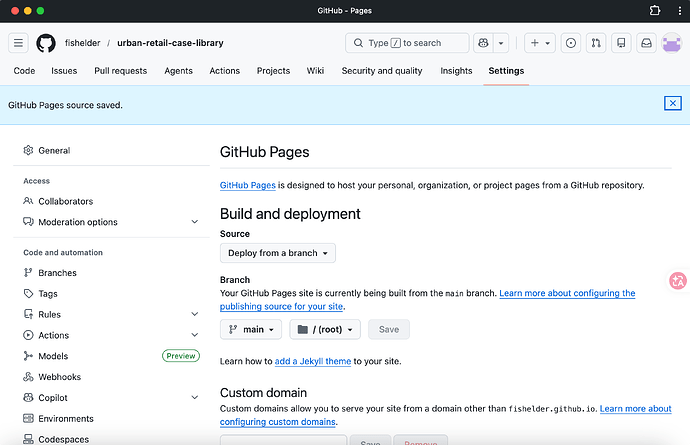Click the Actions play icon in sidebar
Screen dimensions: 690x445
coord(28,335)
